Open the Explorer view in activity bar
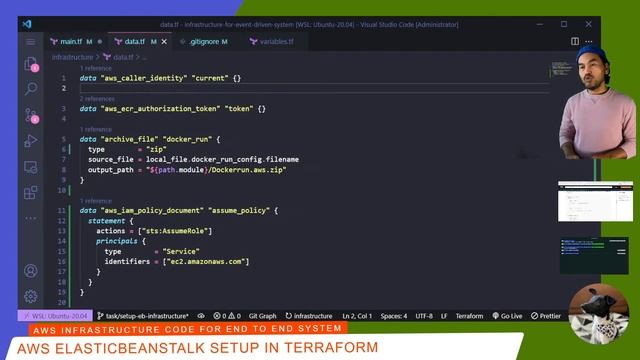640x360 pixels. pyautogui.click(x=31, y=64)
